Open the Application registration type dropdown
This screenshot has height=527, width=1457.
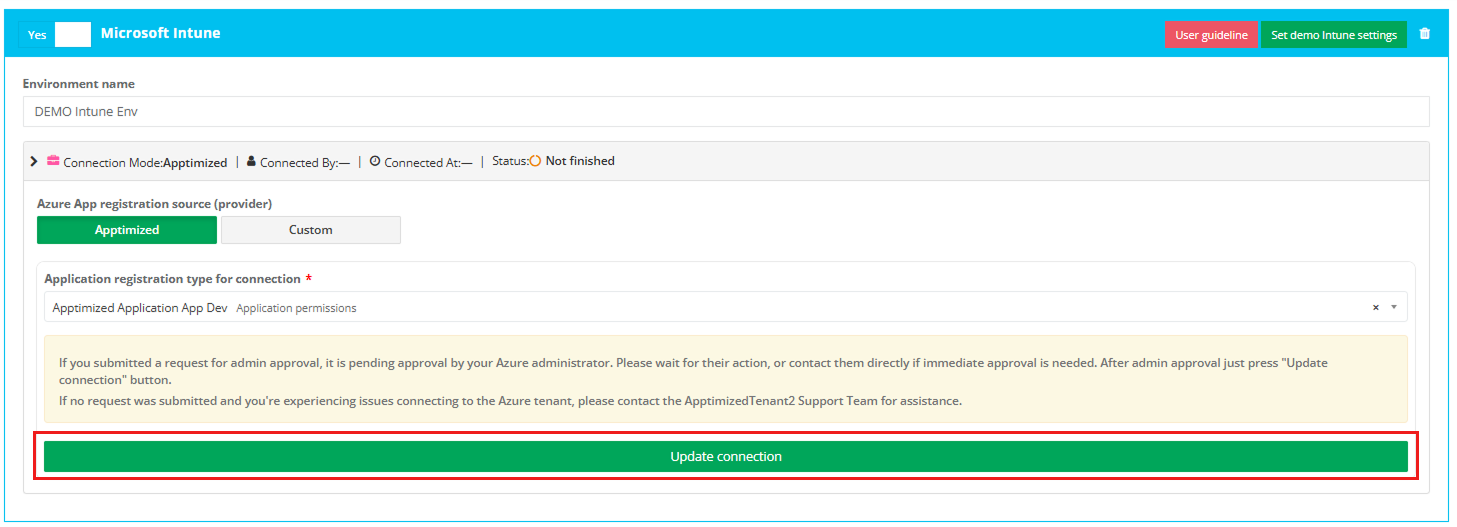tap(700, 308)
